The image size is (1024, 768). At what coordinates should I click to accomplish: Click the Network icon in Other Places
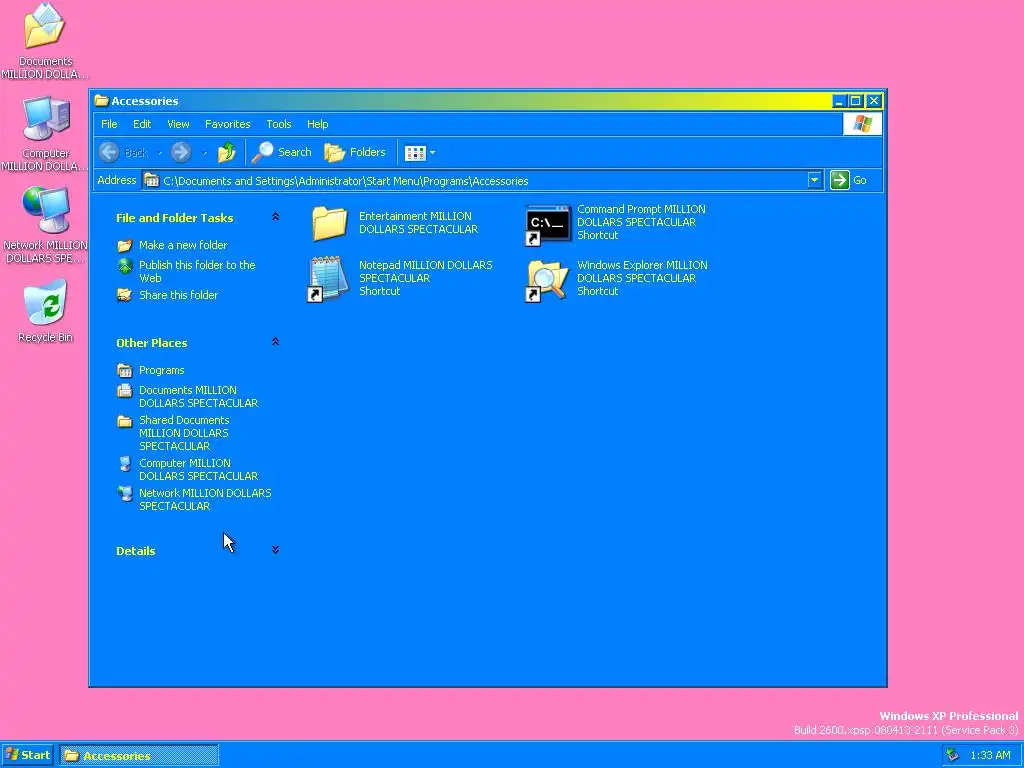point(125,494)
